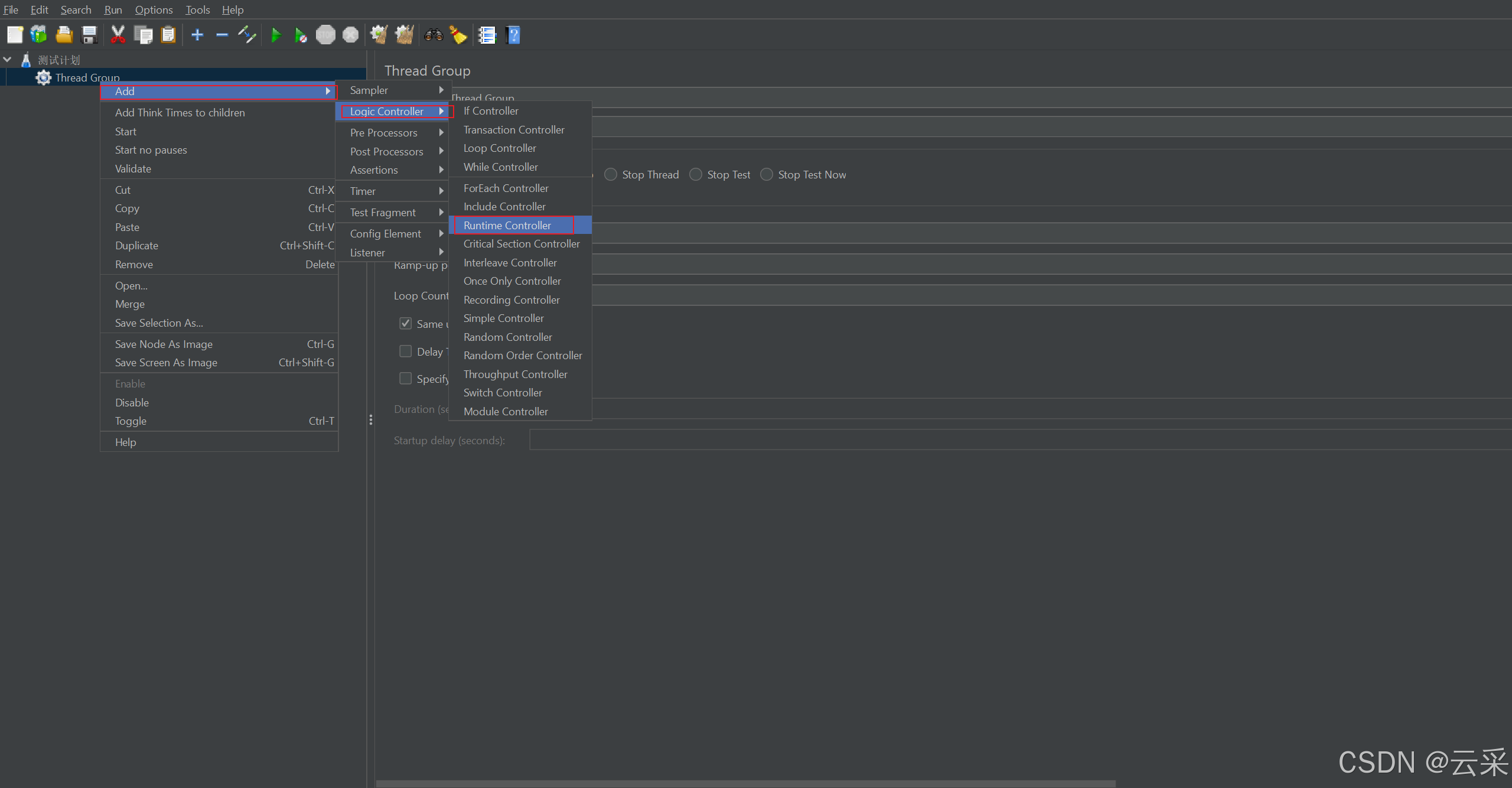Image resolution: width=1512 pixels, height=788 pixels.
Task: Select Transaction Controller entry
Action: coord(520,129)
